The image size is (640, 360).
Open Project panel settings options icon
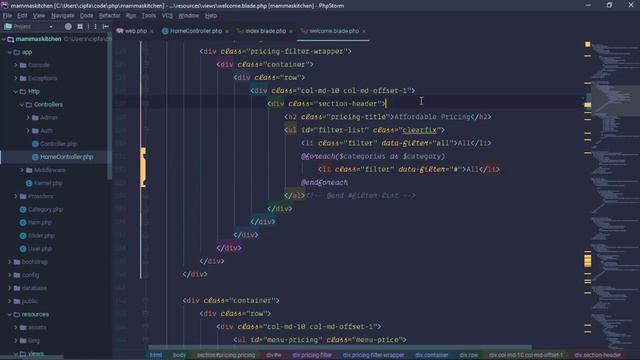tap(95, 27)
